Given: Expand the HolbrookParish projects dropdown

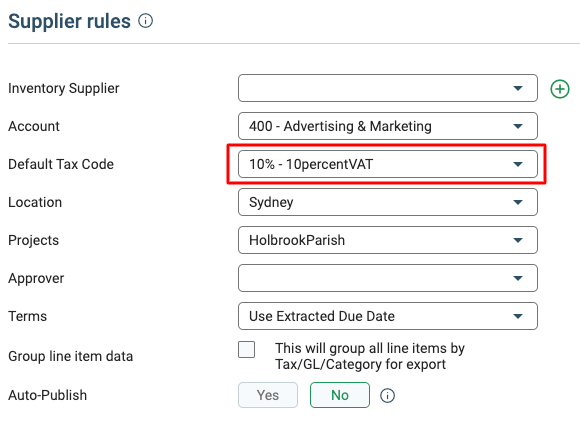Looking at the screenshot, I should coord(388,240).
